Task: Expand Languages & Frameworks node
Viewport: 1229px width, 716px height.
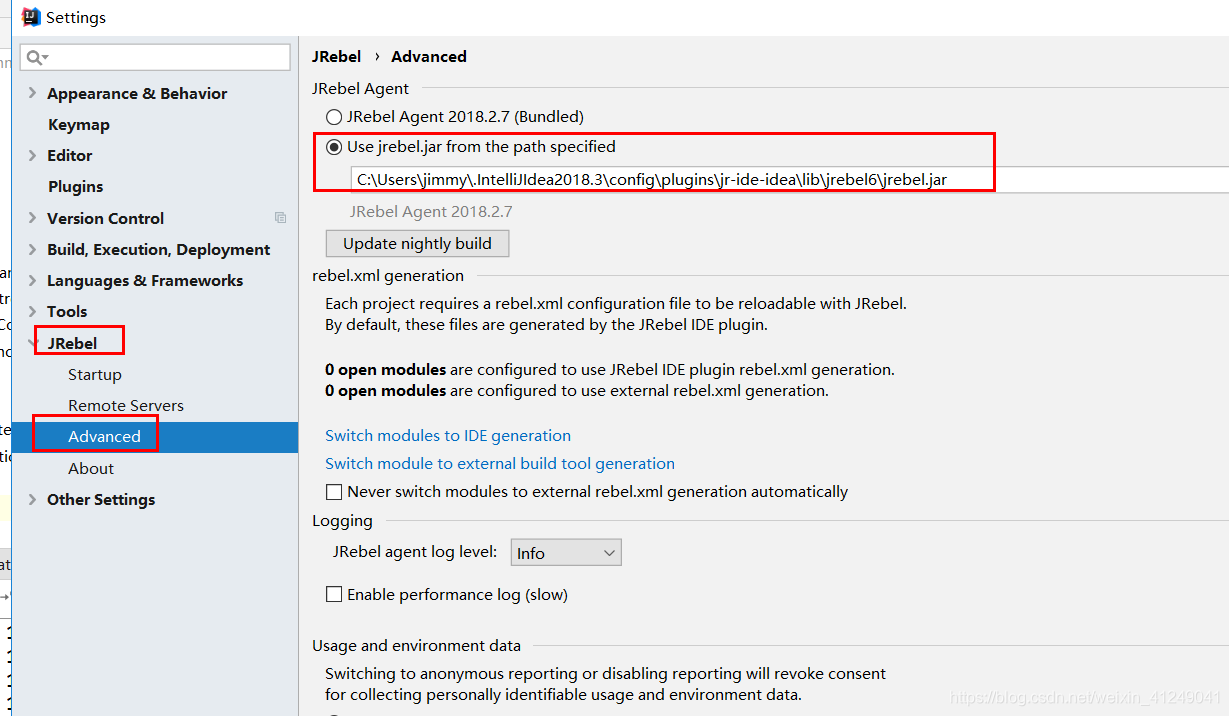Action: click(33, 280)
